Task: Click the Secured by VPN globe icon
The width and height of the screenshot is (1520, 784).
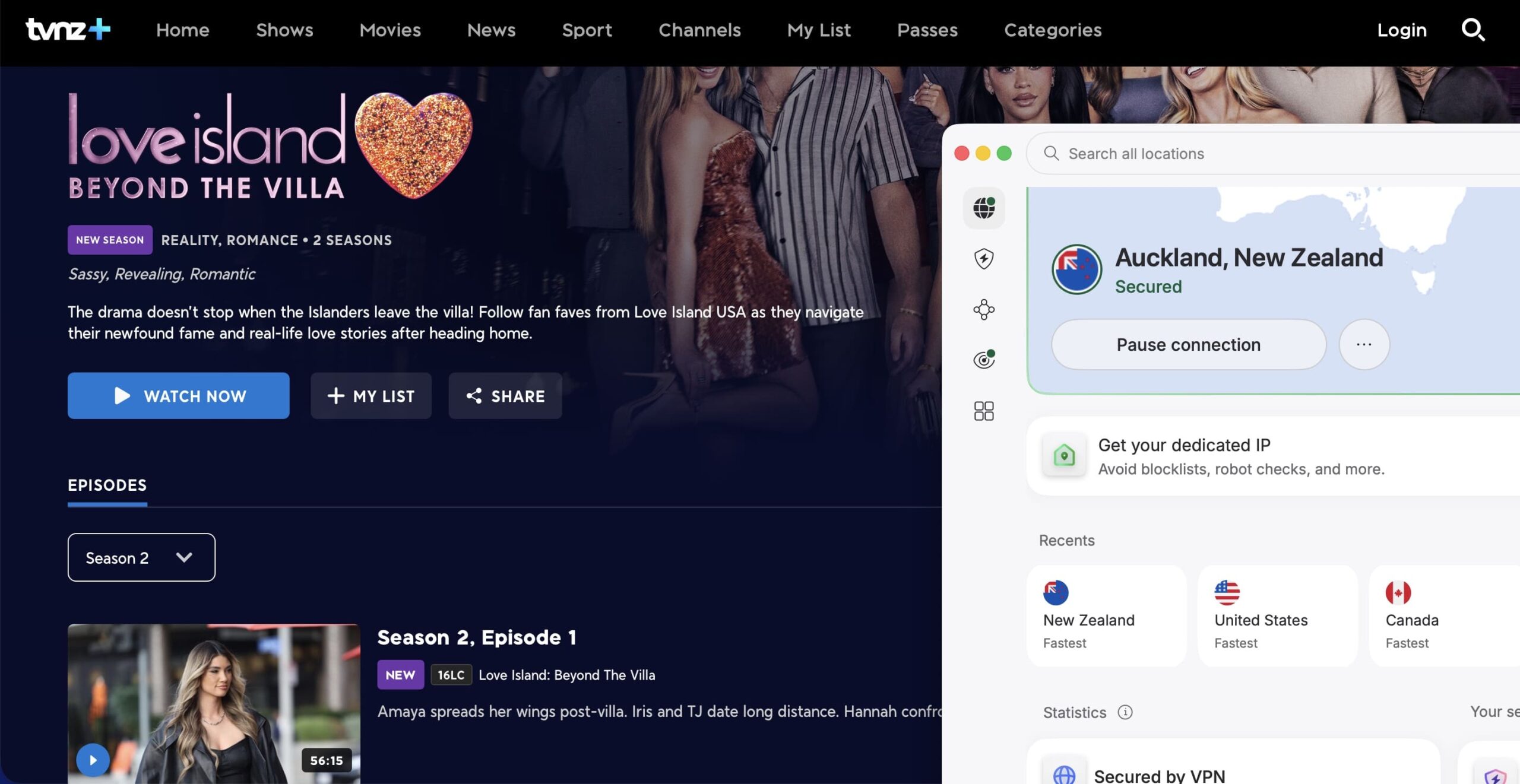Action: point(1064,774)
